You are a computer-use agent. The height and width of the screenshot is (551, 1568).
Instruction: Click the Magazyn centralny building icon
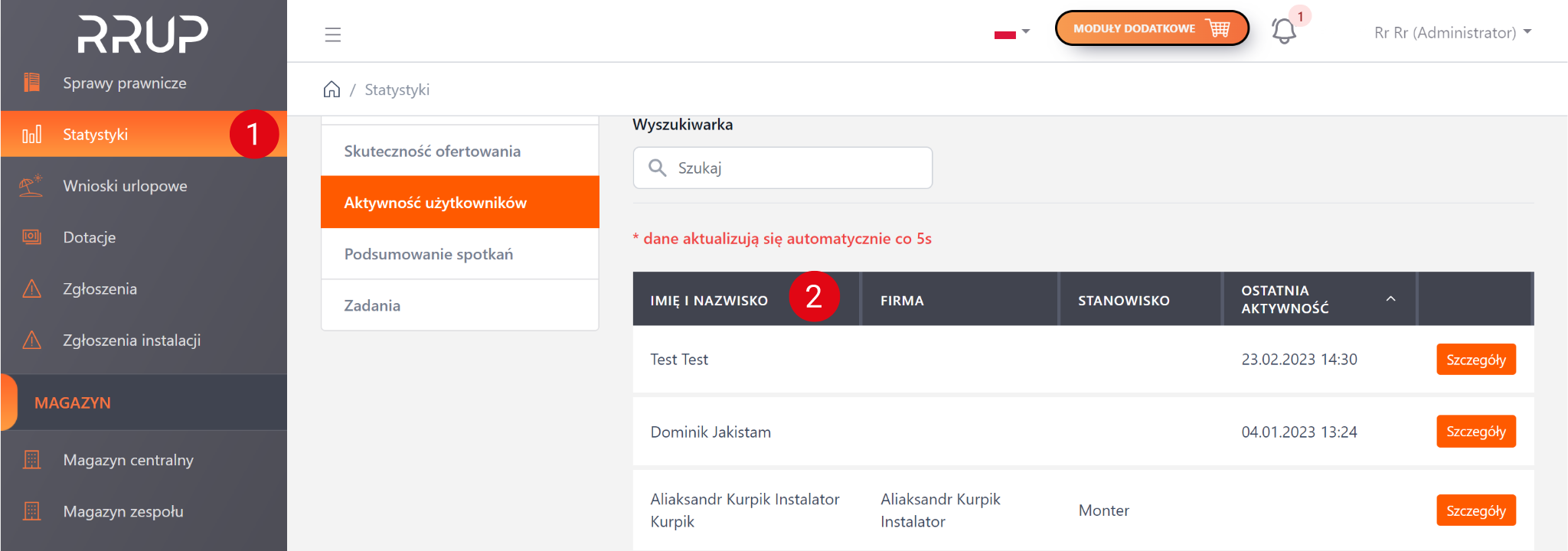tap(31, 460)
